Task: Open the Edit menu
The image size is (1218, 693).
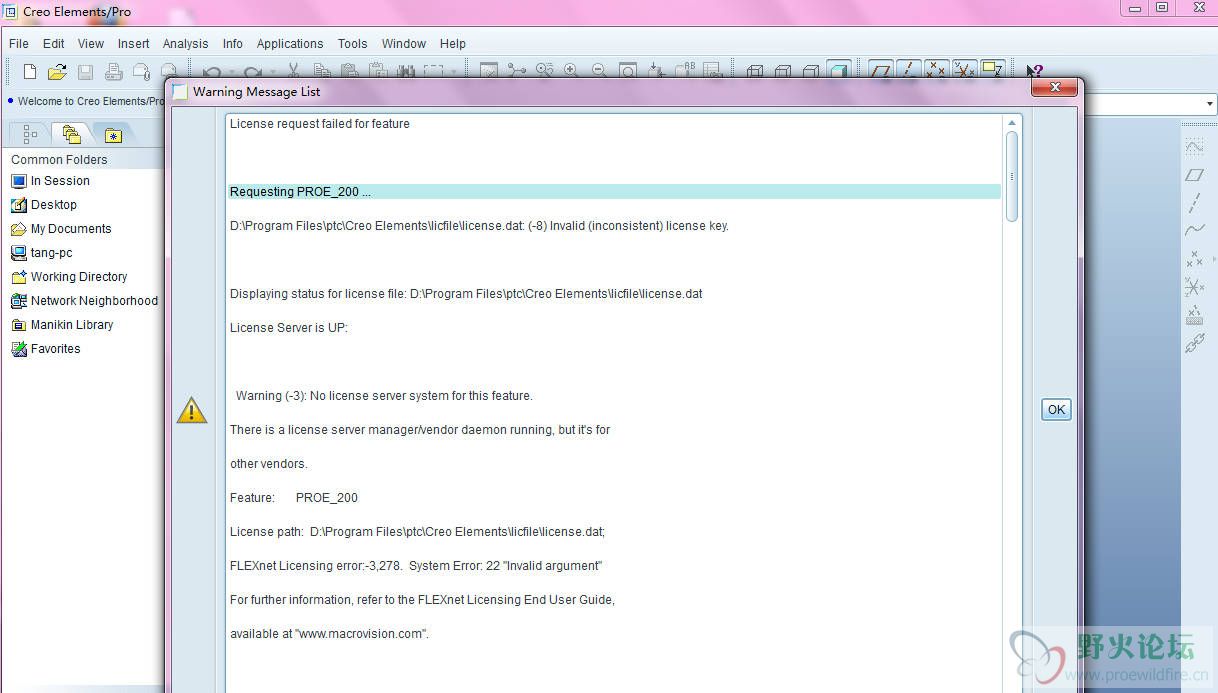Action: pos(54,44)
